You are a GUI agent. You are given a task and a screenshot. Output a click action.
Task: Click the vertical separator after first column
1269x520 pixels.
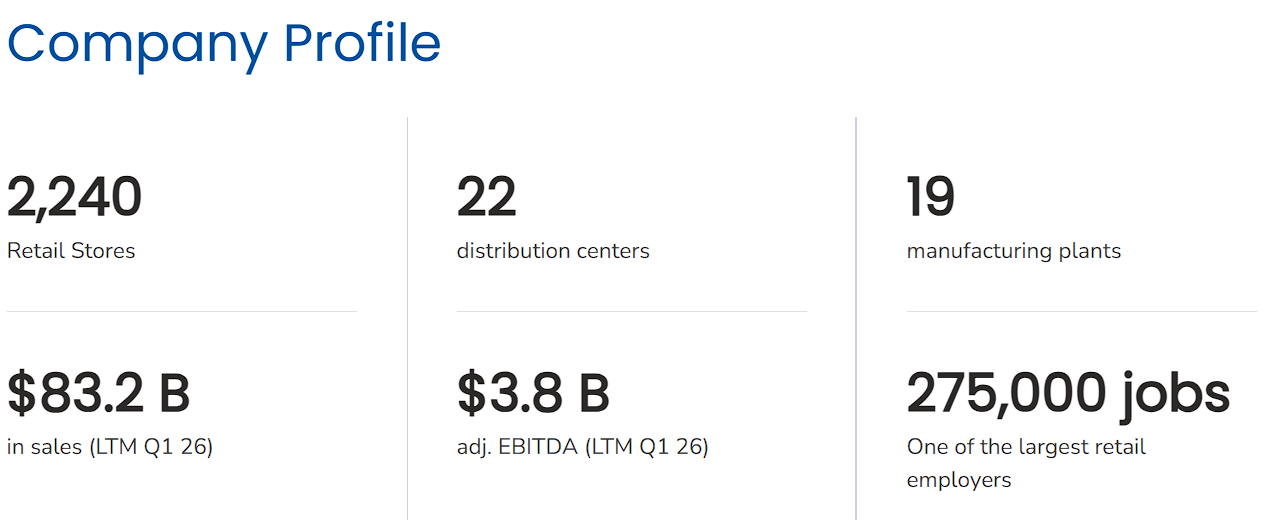(407, 318)
